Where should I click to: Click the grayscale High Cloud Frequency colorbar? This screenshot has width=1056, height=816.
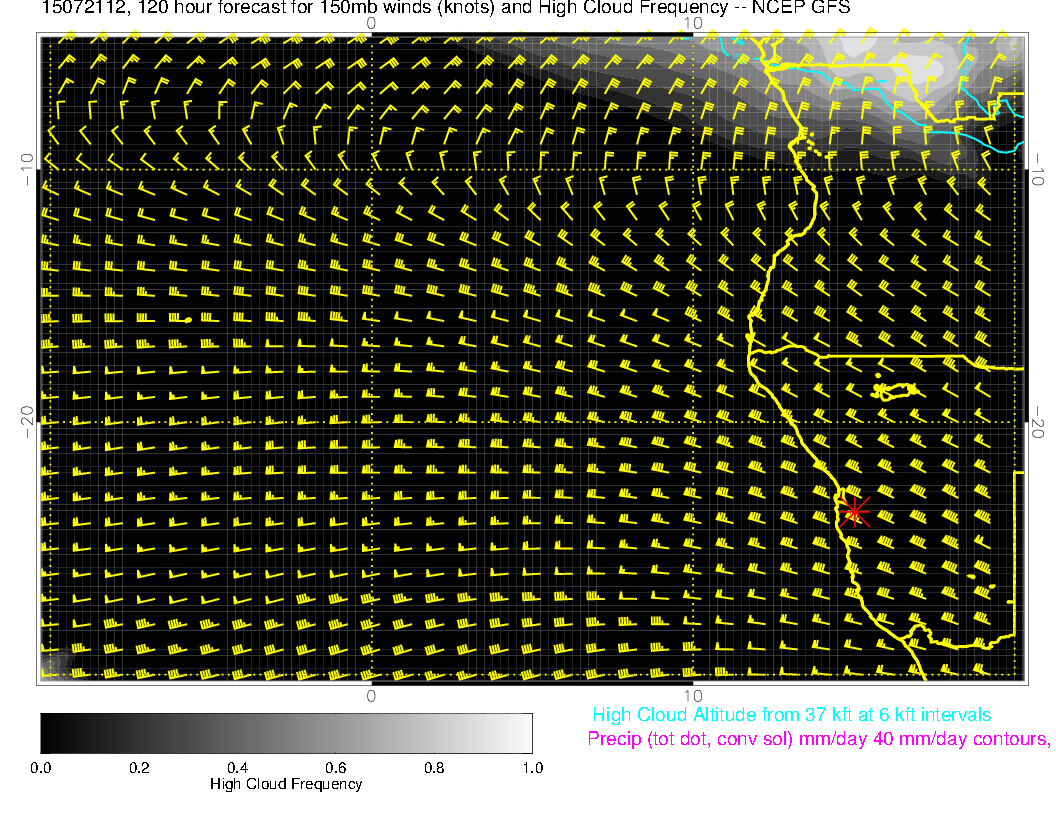[286, 733]
